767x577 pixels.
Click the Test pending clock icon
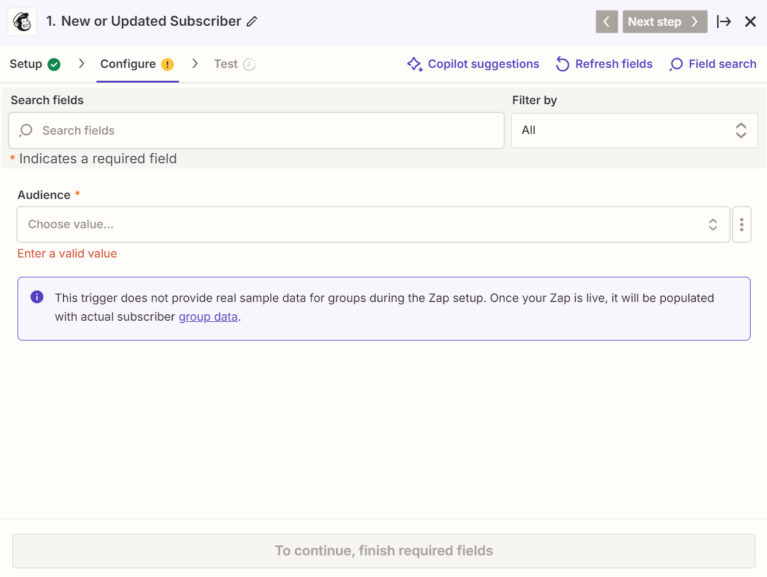249,64
